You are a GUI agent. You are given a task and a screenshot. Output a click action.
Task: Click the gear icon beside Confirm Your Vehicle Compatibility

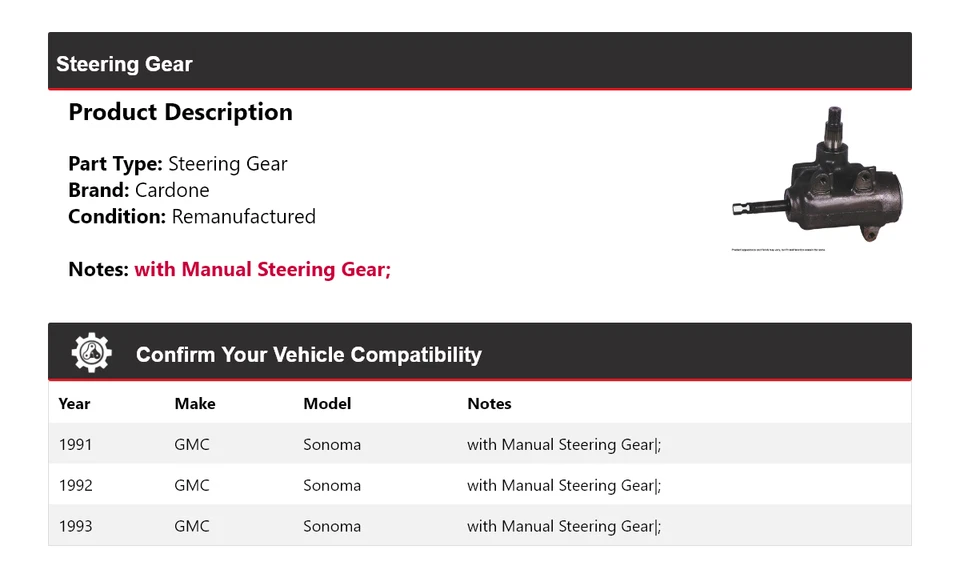click(x=91, y=353)
